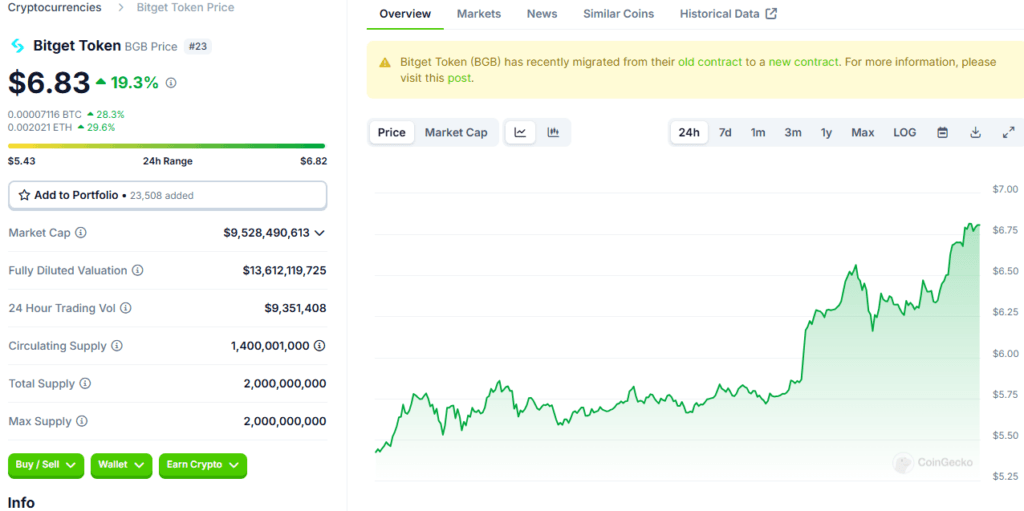The height and width of the screenshot is (511, 1024).
Task: Click the Bitget Token logo icon
Action: 18,46
